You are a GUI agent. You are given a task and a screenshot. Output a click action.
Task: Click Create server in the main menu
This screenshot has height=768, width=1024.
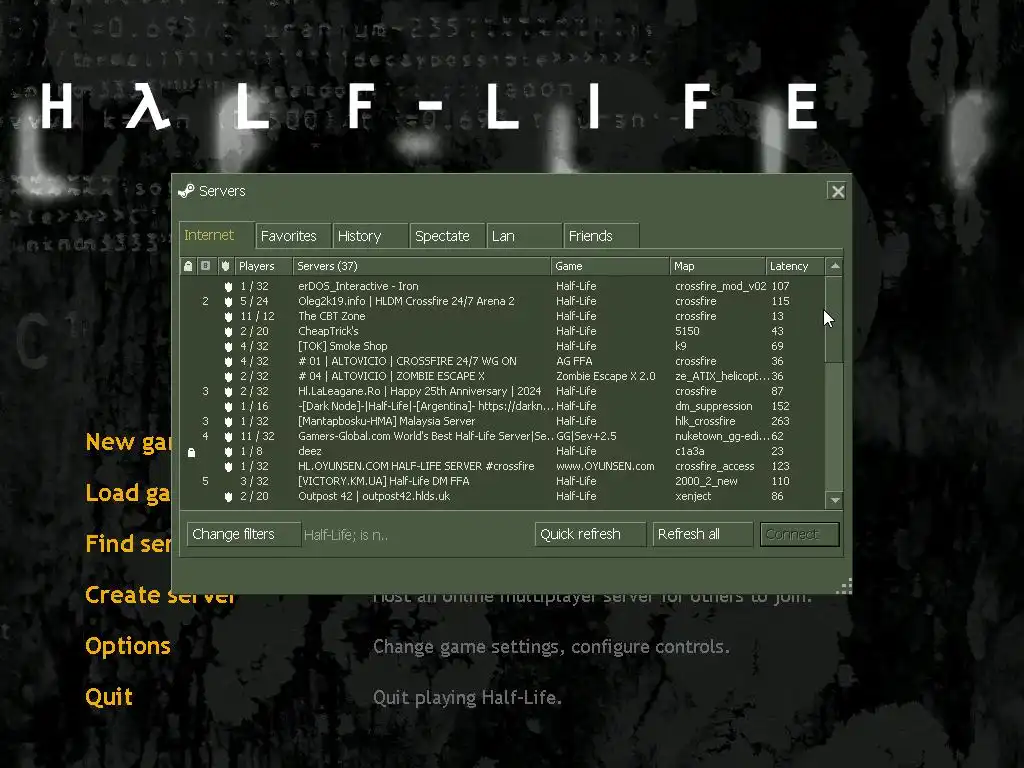(x=160, y=595)
